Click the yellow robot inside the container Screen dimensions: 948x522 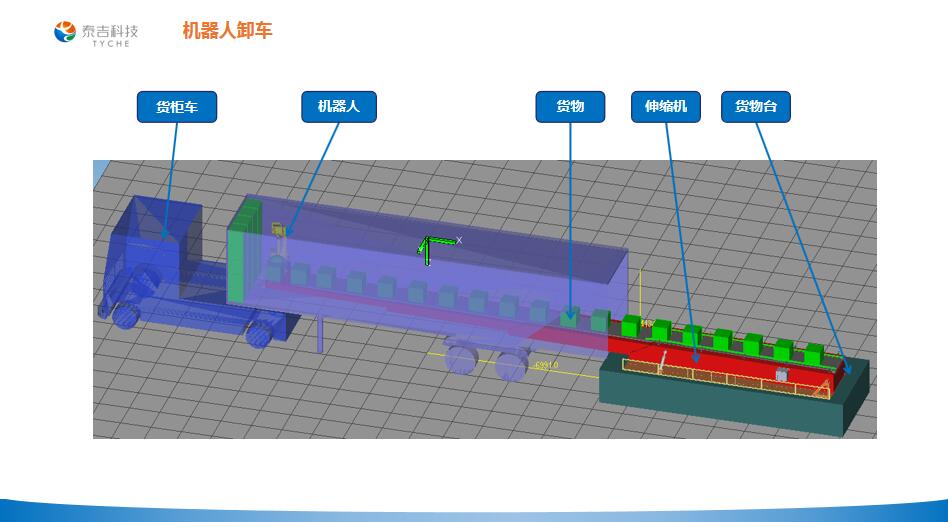(x=279, y=235)
